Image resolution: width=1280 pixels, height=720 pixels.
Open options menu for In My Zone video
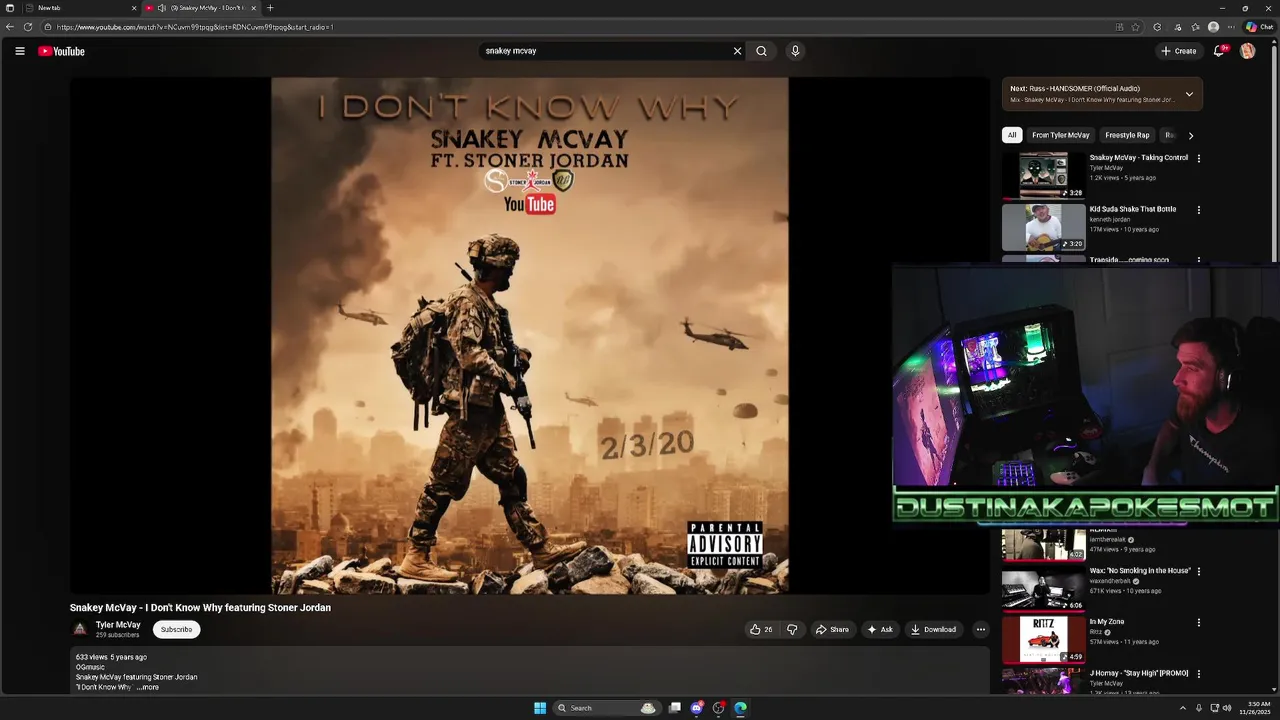[1199, 622]
